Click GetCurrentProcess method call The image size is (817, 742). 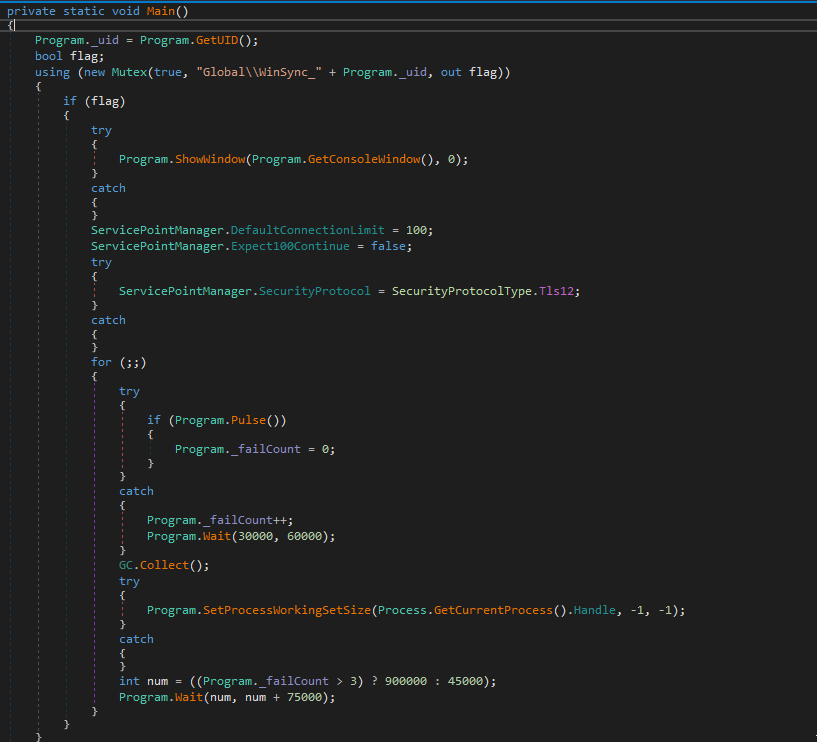pyautogui.click(x=493, y=610)
